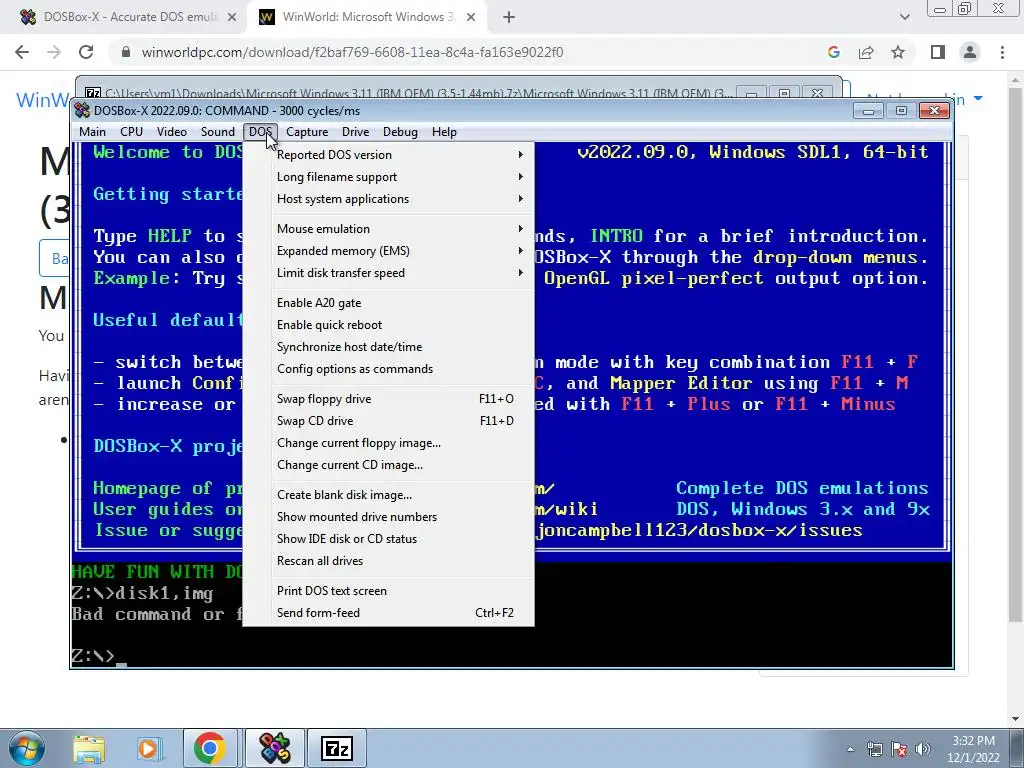This screenshot has width=1024, height=768.
Task: Reload the WinWorld page
Action: pos(86,52)
